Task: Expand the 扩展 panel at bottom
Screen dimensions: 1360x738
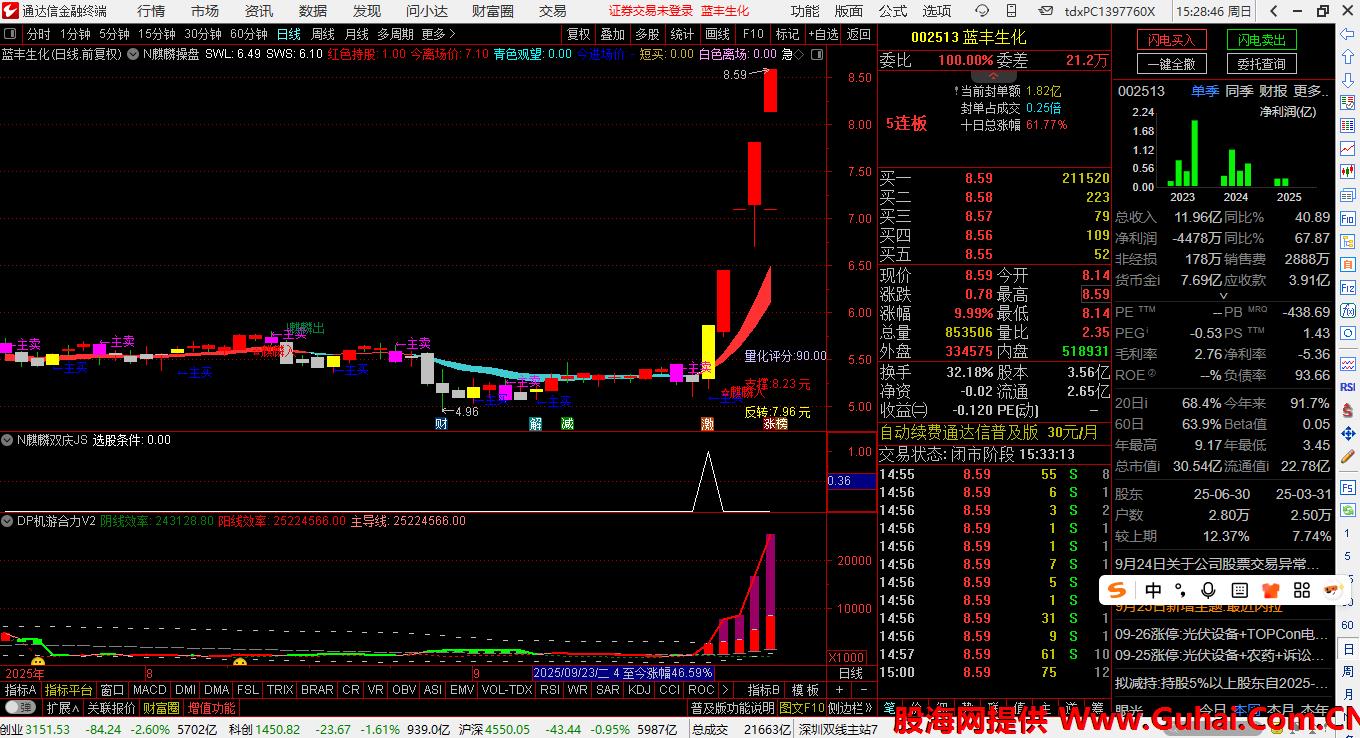Action: tap(61, 708)
